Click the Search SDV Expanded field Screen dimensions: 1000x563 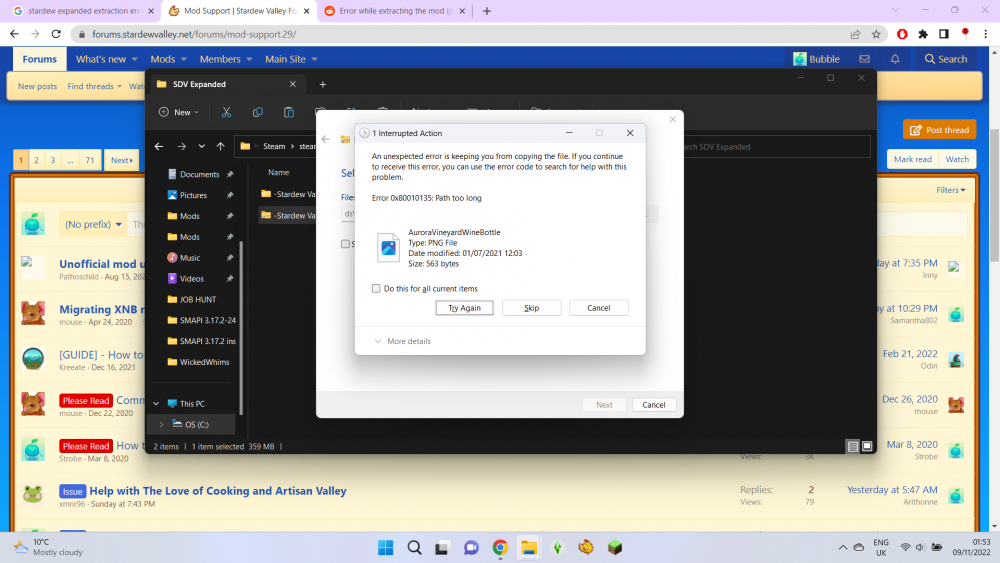(x=770, y=147)
